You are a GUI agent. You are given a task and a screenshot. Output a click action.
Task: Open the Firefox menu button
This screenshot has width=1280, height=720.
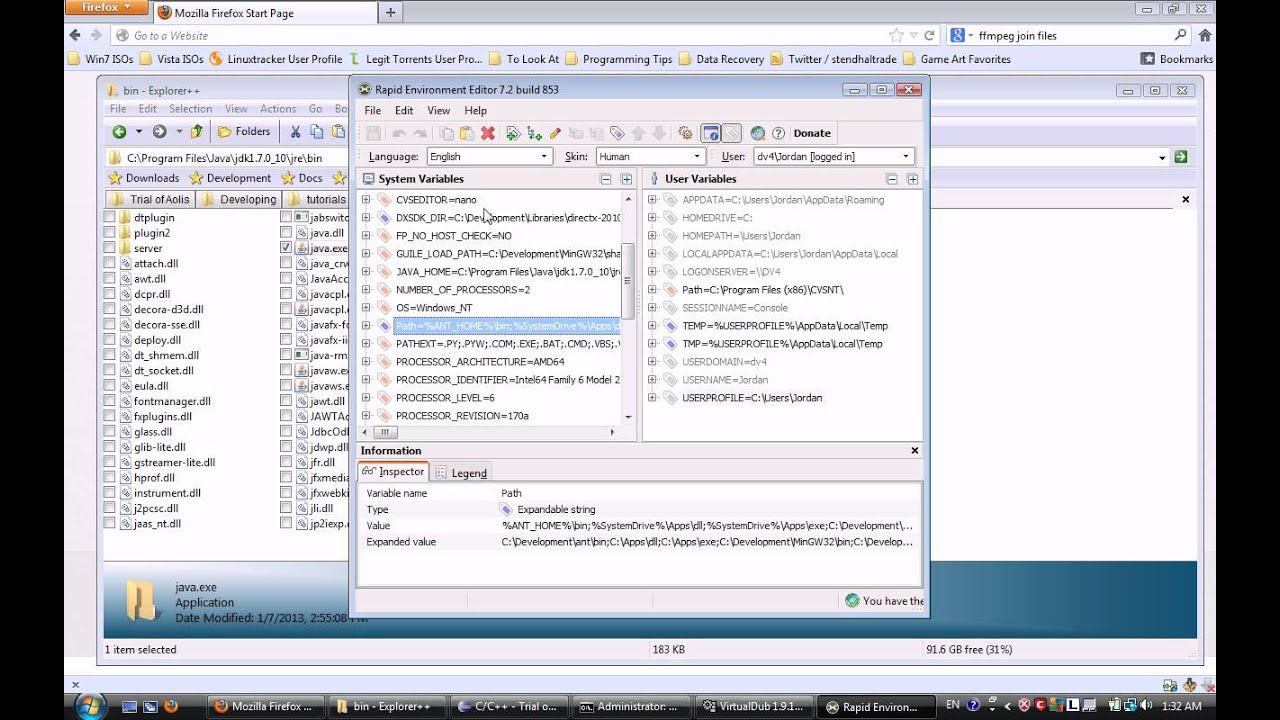106,8
